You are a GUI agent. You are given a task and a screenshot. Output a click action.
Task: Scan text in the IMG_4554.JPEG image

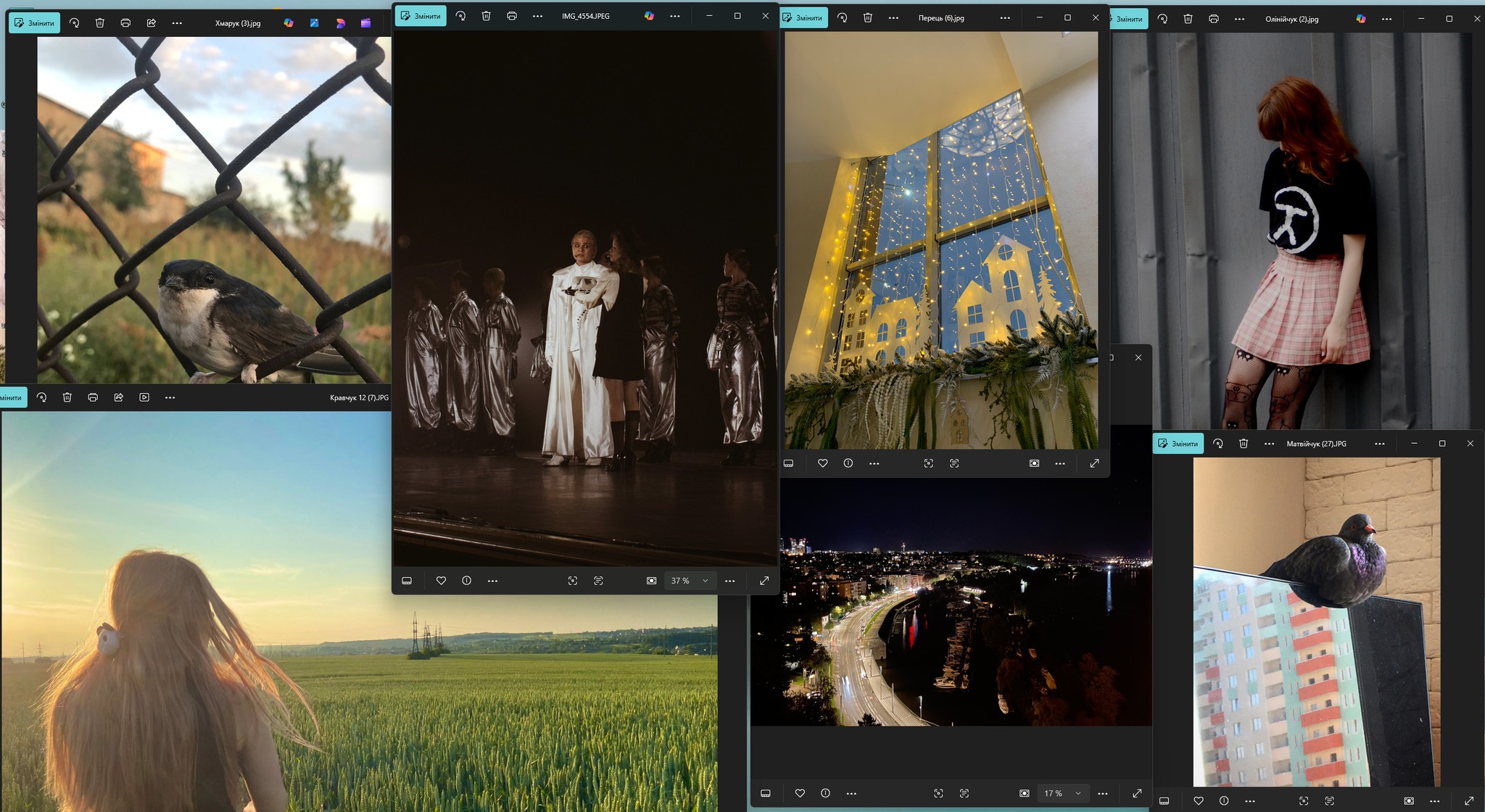point(598,581)
